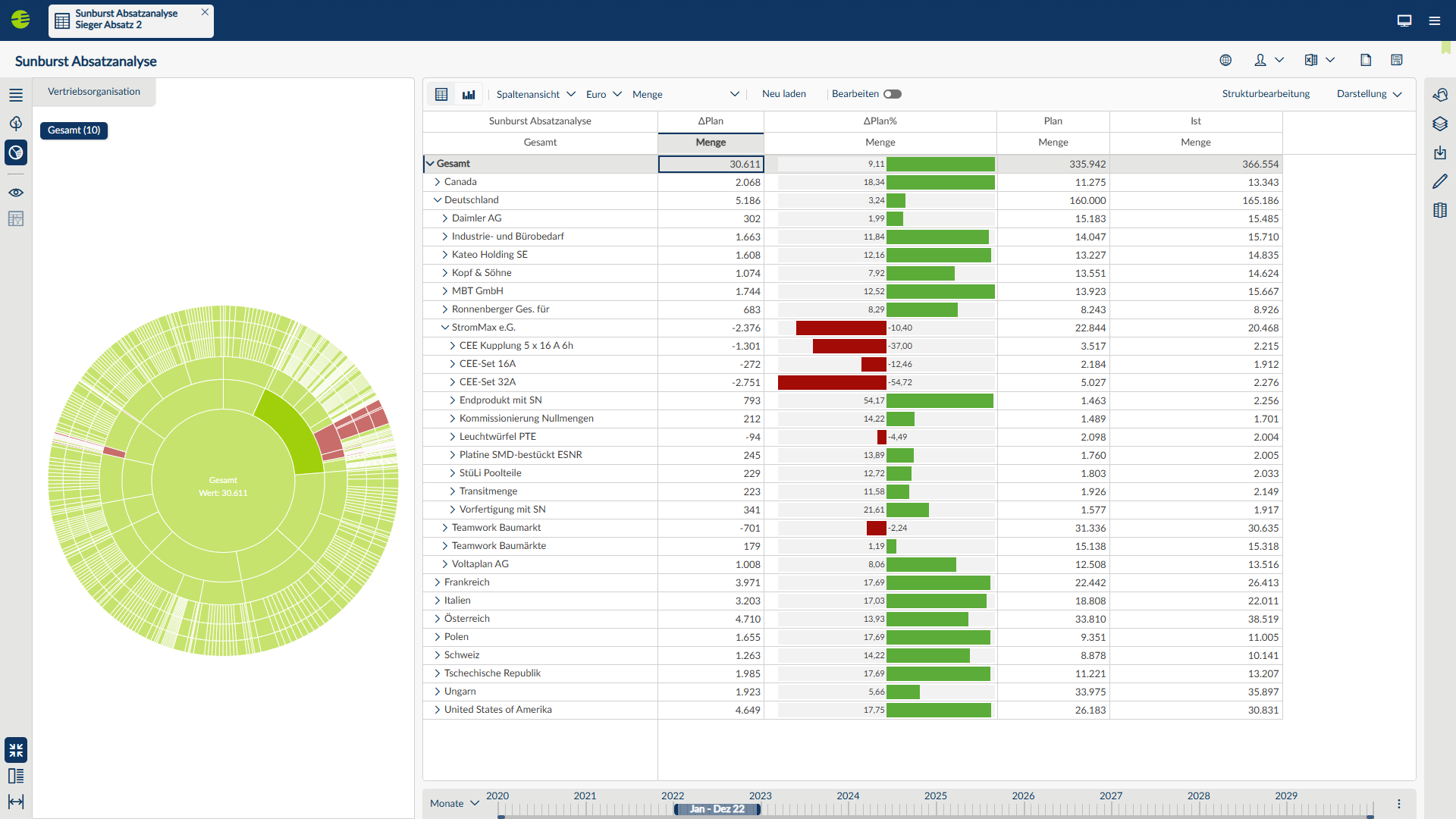1456x819 pixels.
Task: Switch to bar chart view icon
Action: [469, 94]
